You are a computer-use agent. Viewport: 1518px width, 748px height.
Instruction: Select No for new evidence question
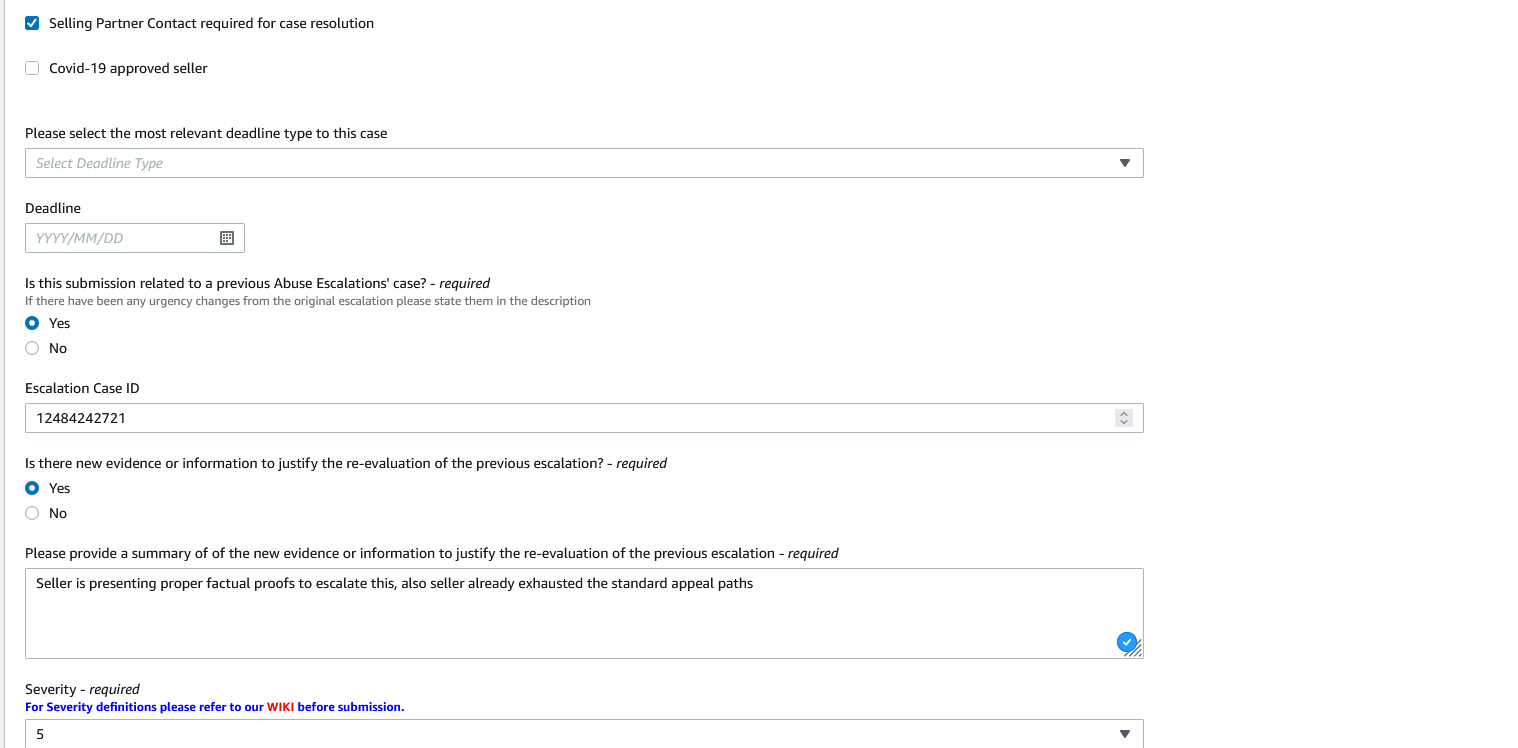[x=32, y=513]
